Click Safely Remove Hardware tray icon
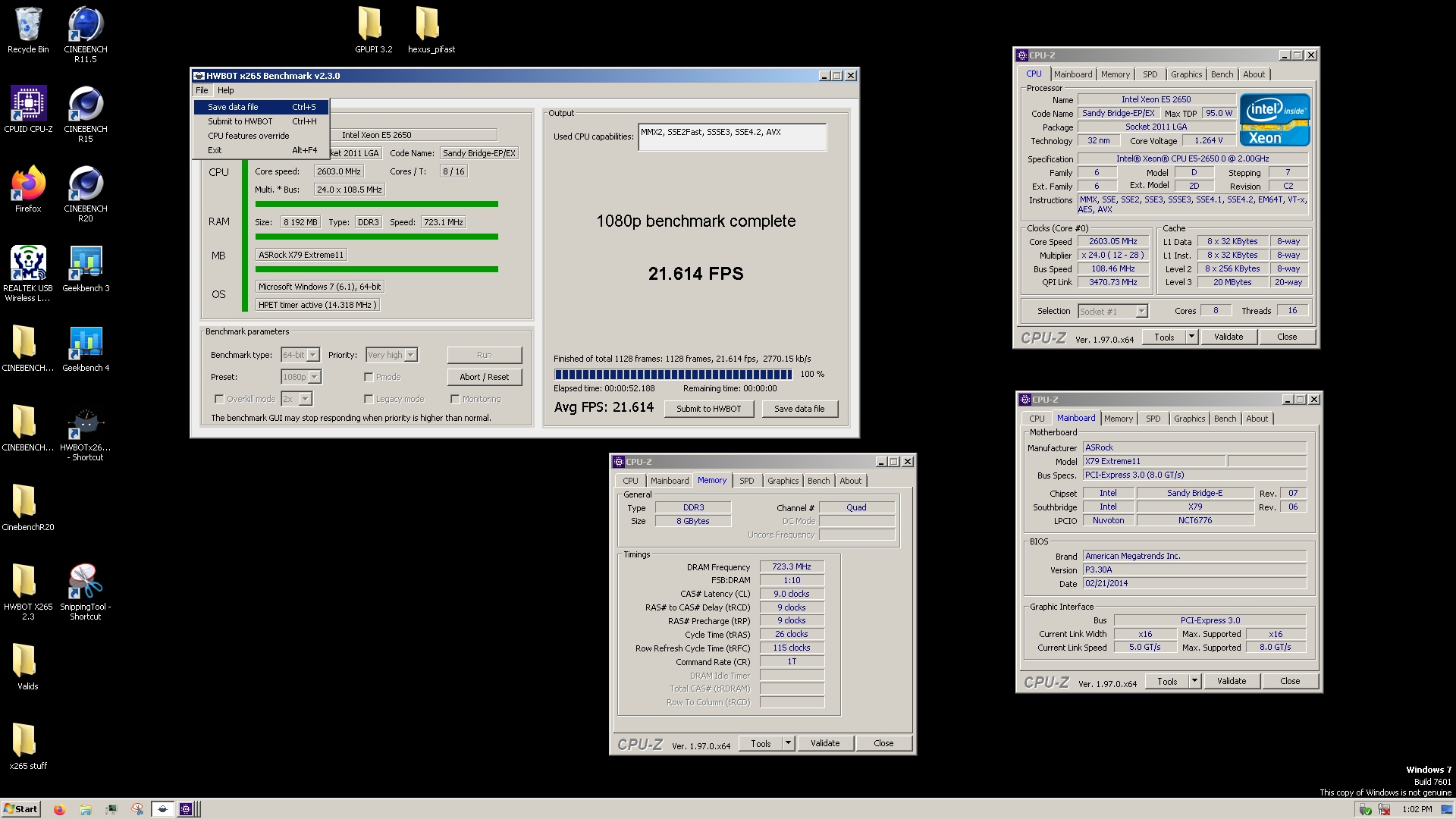Image resolution: width=1456 pixels, height=819 pixels. point(1365,810)
